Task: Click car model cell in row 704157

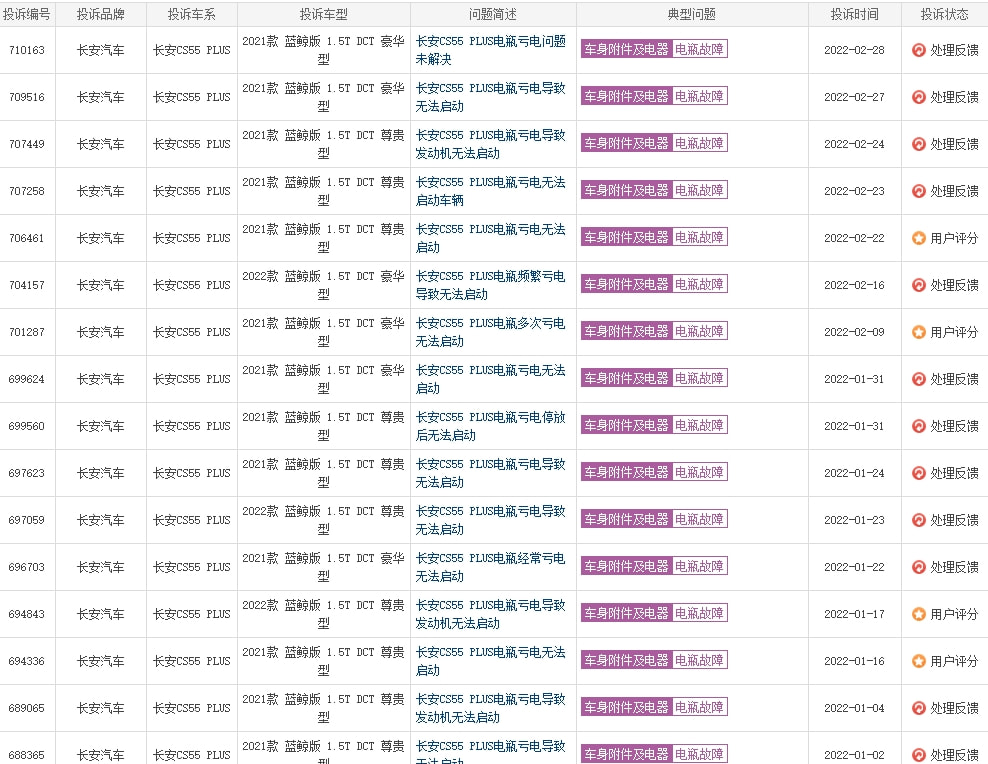Action: coord(323,285)
